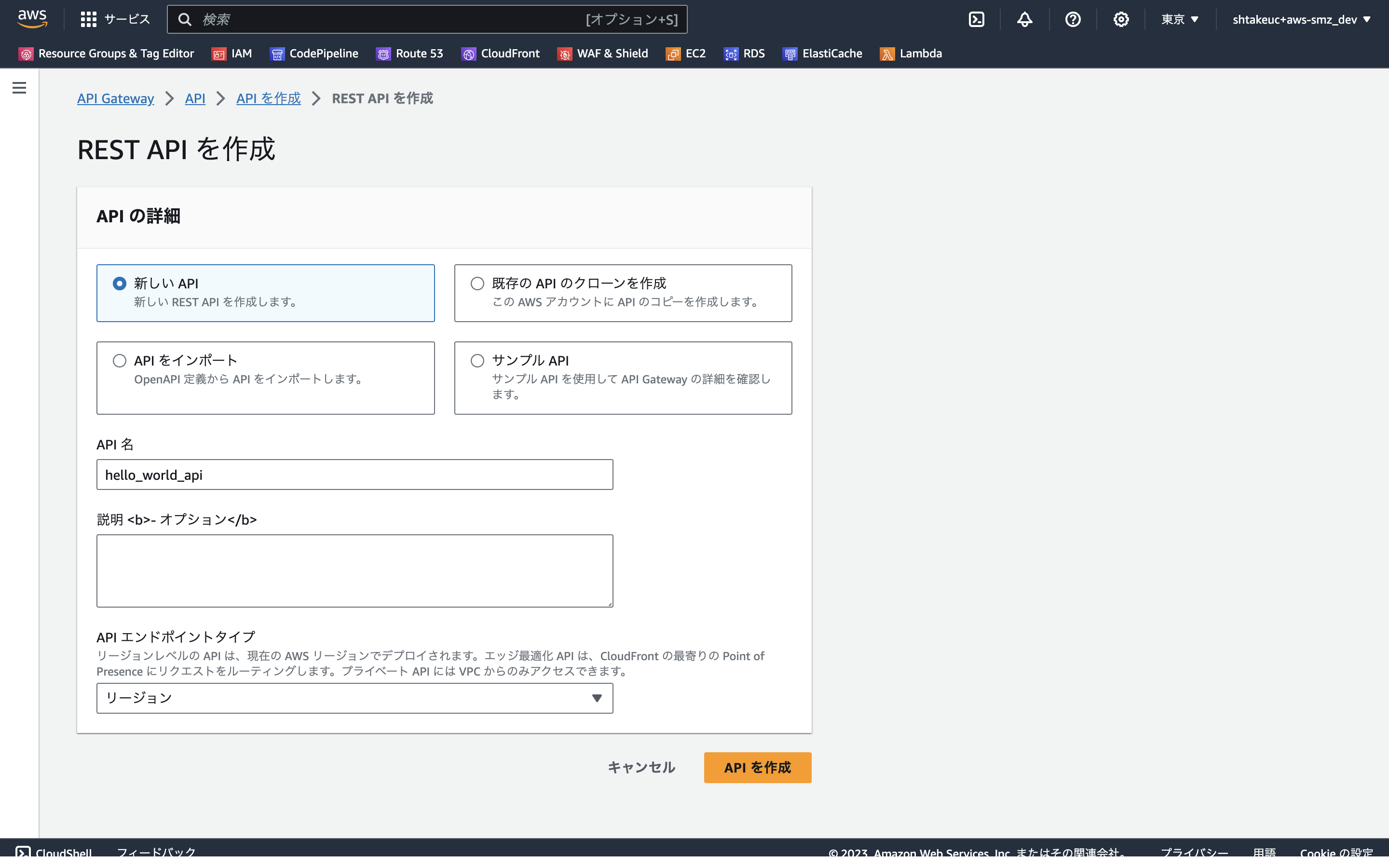This screenshot has height=868, width=1389.
Task: Open the Route 53 favorites bar shortcut
Action: pos(409,54)
